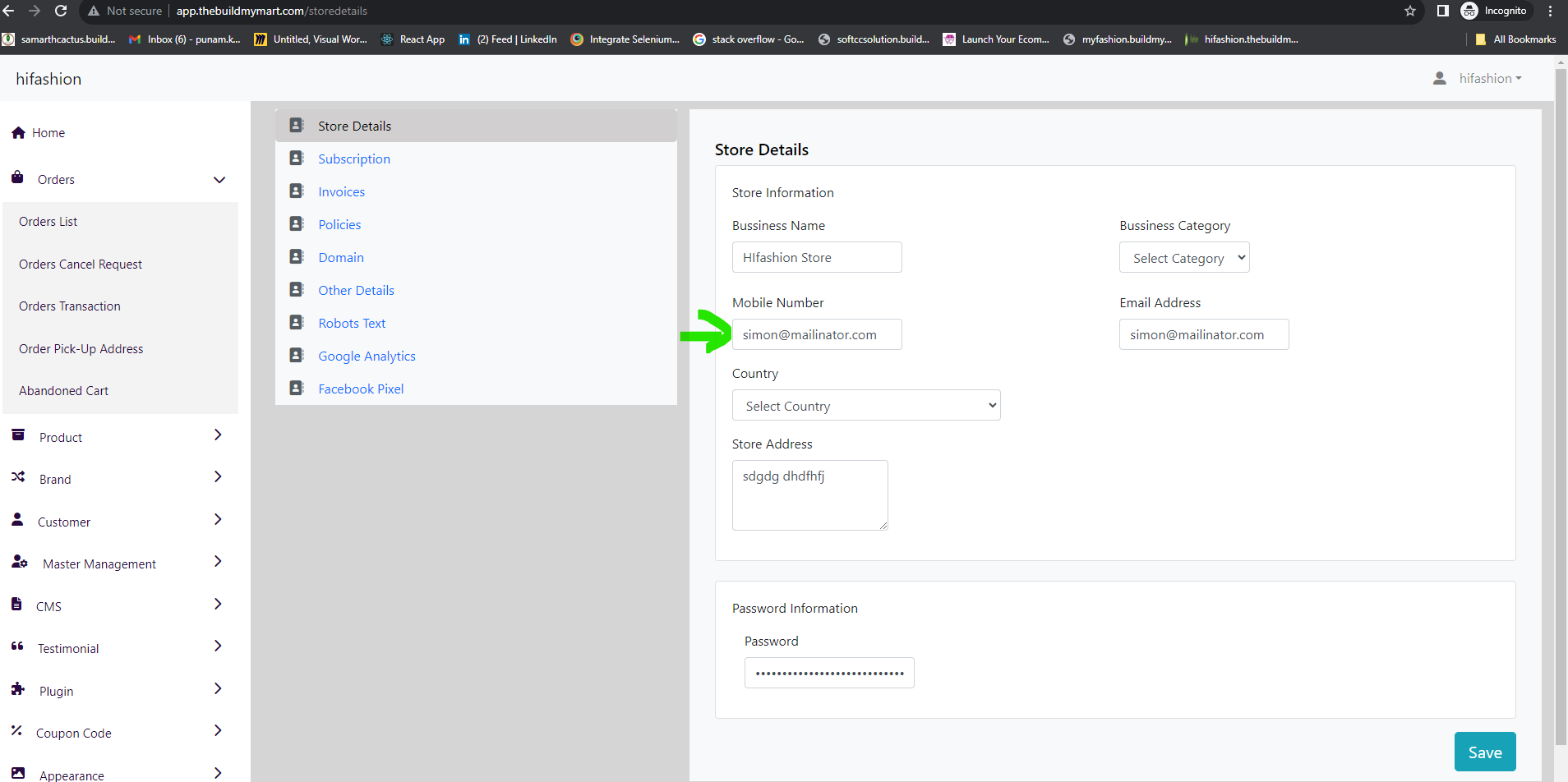Click the icon beside Invoices
Viewport: 1568px width, 782px height.
297,191
